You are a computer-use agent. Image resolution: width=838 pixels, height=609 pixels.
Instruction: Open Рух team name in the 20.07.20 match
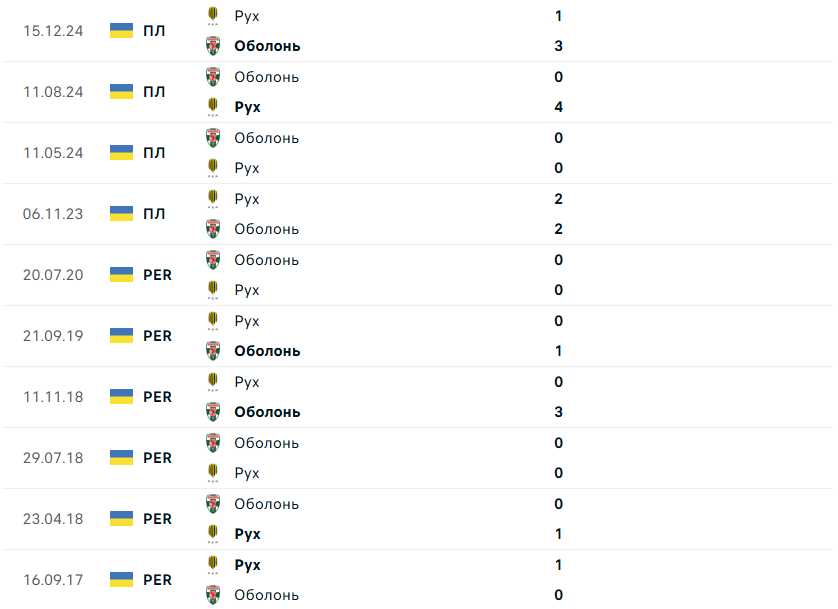[247, 290]
